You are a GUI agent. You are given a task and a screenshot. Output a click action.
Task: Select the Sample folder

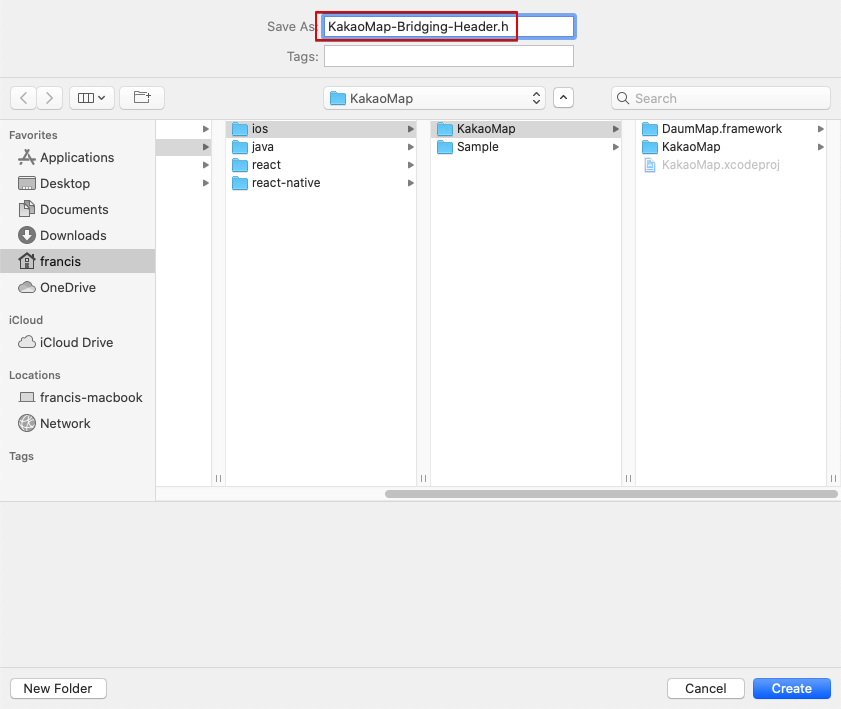tap(526, 147)
